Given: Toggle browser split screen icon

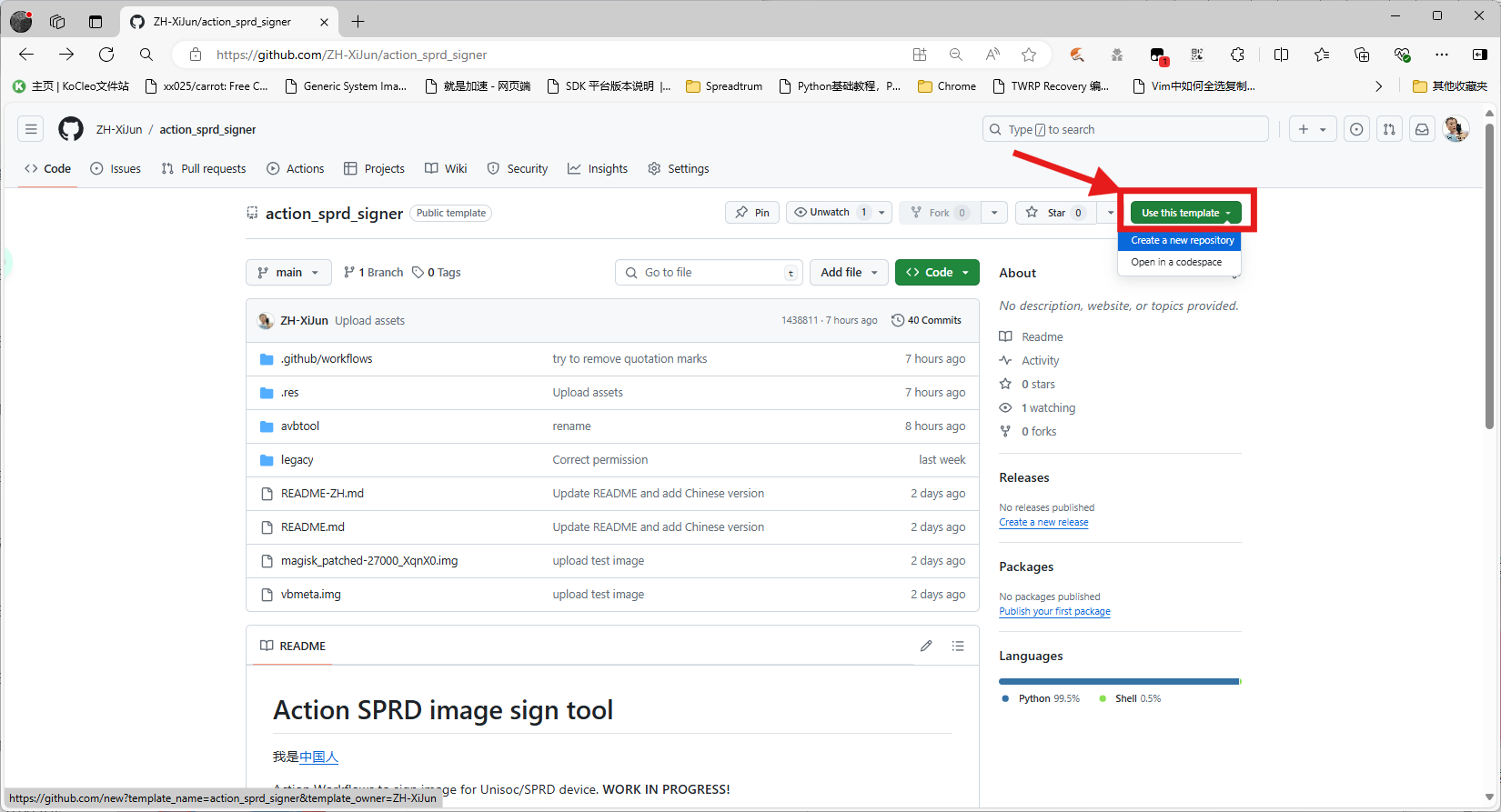Looking at the screenshot, I should 1281,55.
